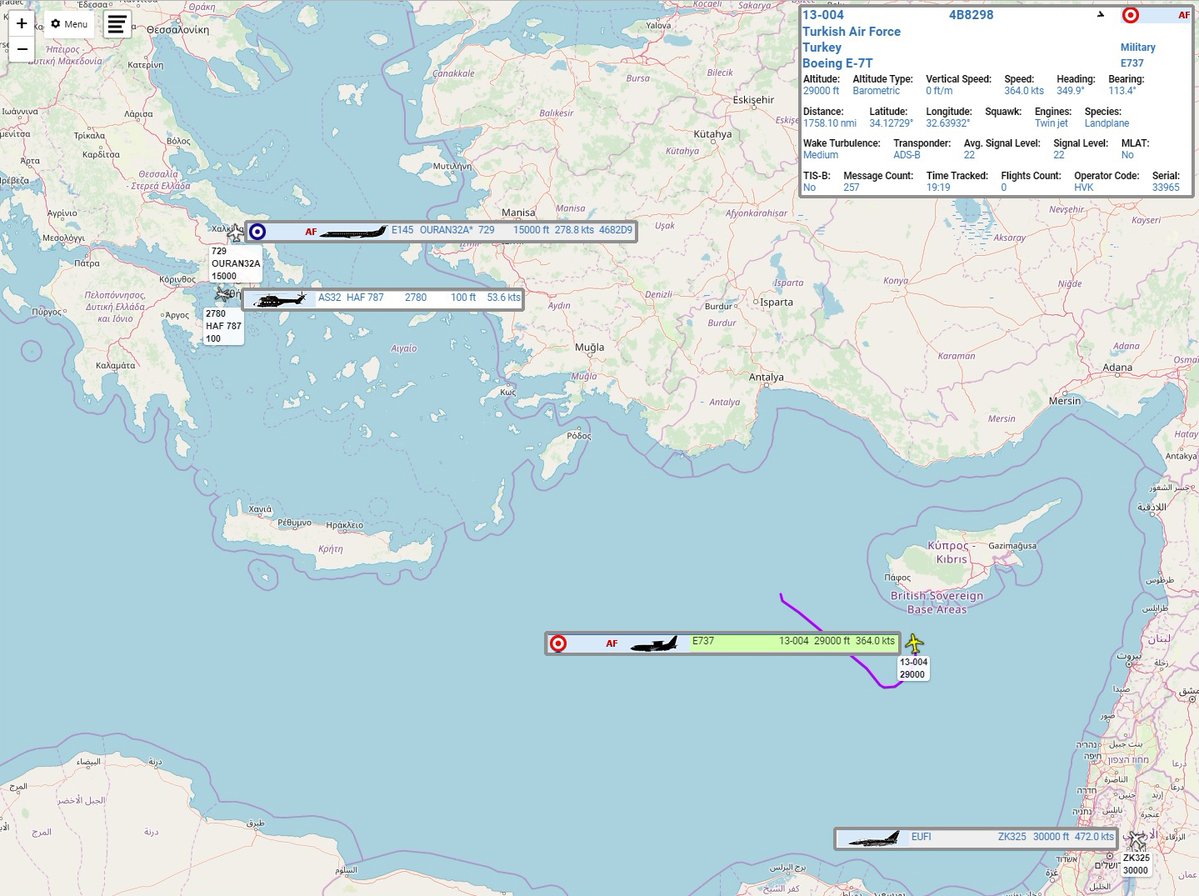Click the Greek roundel in E145 label
This screenshot has width=1199, height=896.
pyautogui.click(x=258, y=231)
